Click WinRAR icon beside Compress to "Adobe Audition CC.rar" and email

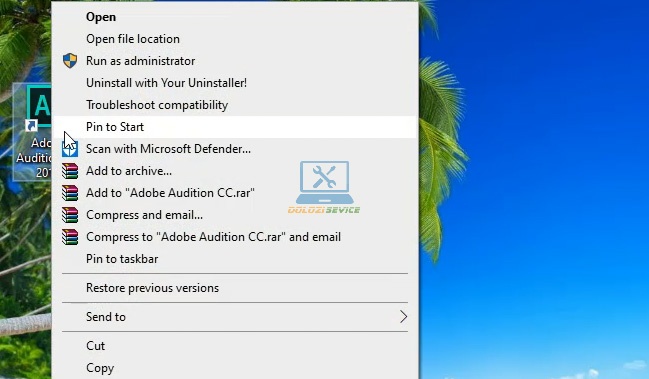[70, 237]
